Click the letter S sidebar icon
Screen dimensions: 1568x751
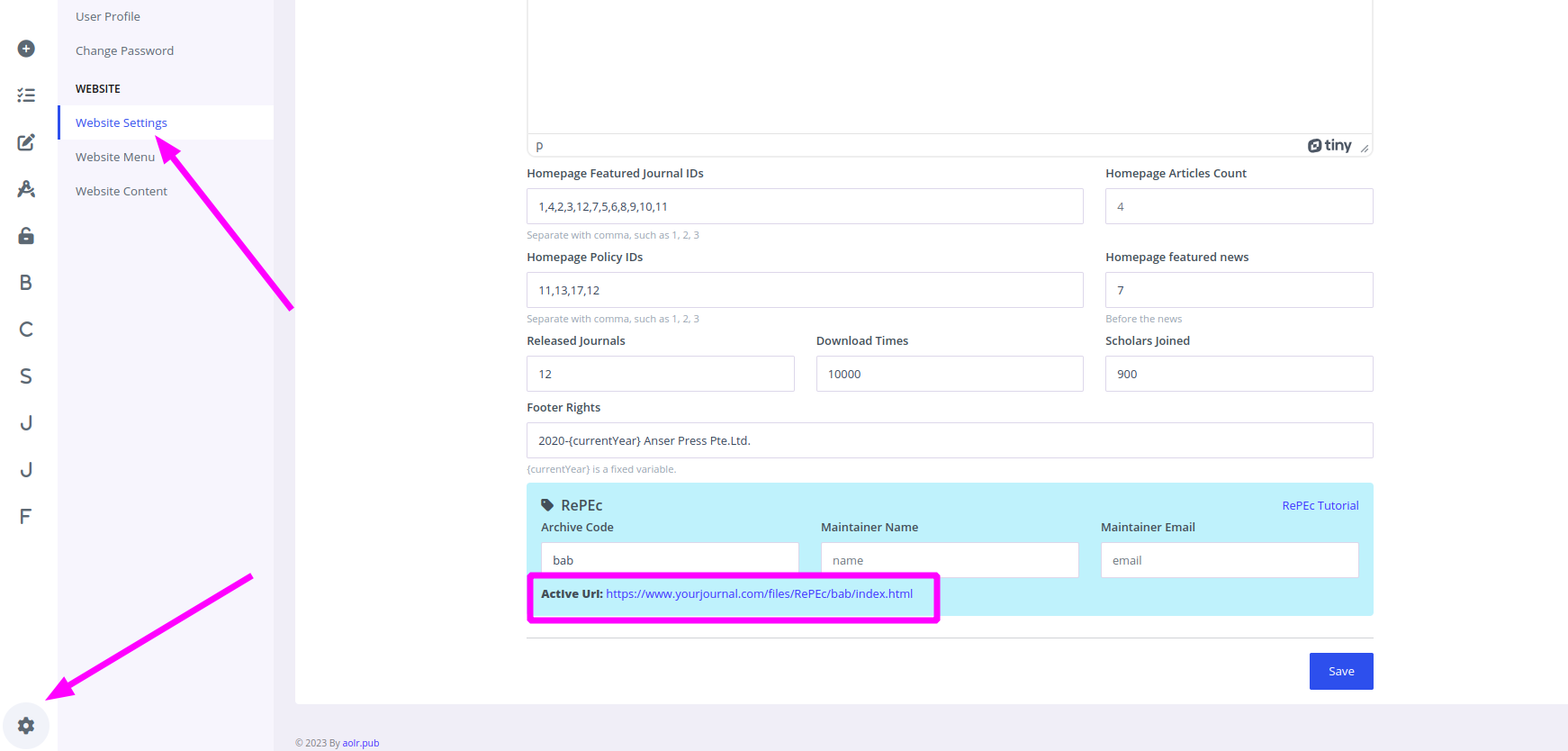click(x=26, y=376)
